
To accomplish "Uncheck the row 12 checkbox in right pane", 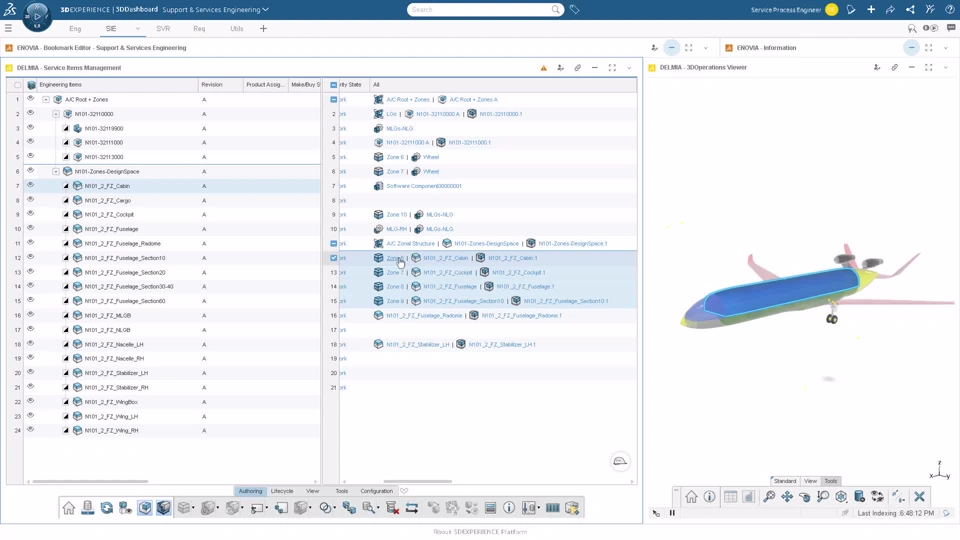I will tap(334, 258).
